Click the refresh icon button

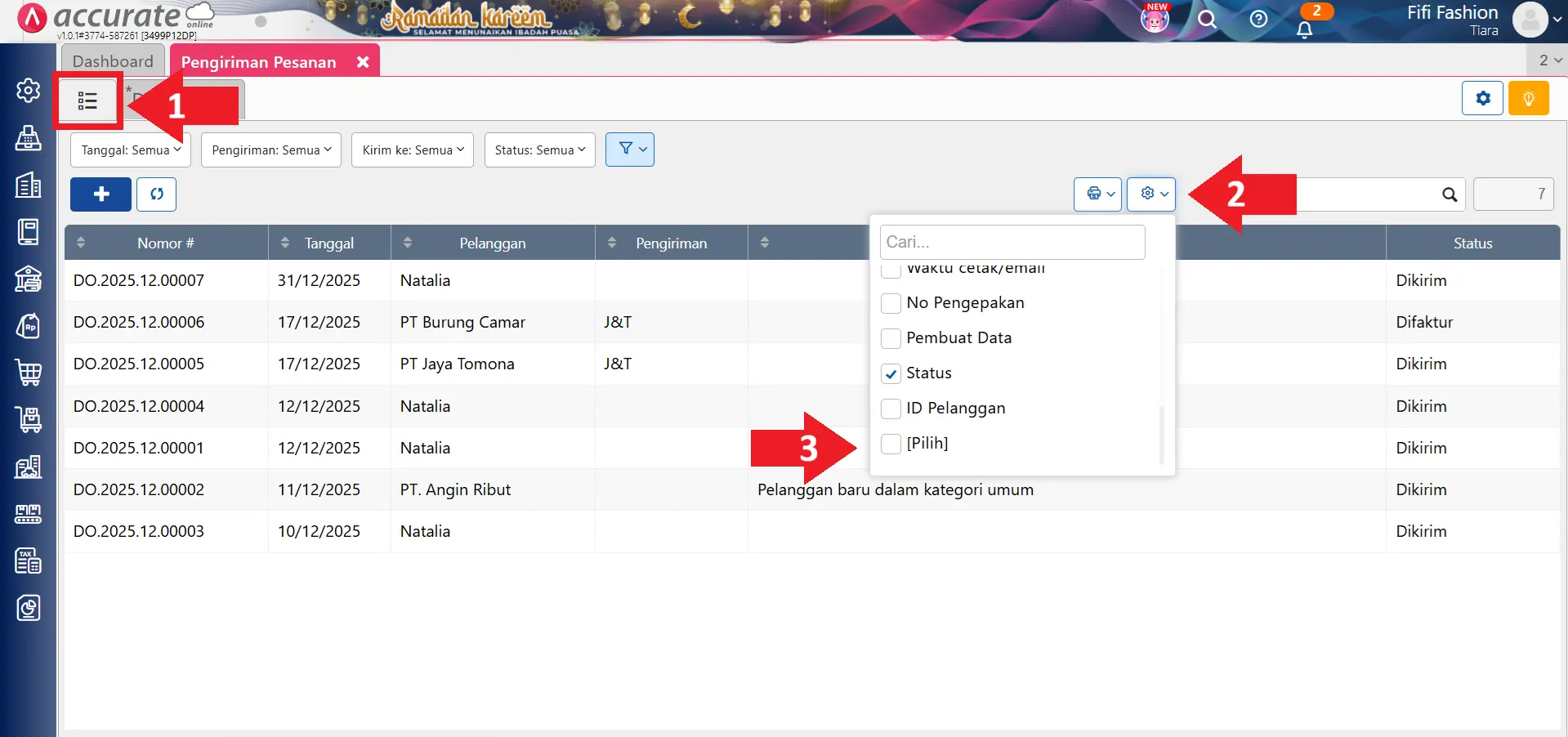[156, 194]
